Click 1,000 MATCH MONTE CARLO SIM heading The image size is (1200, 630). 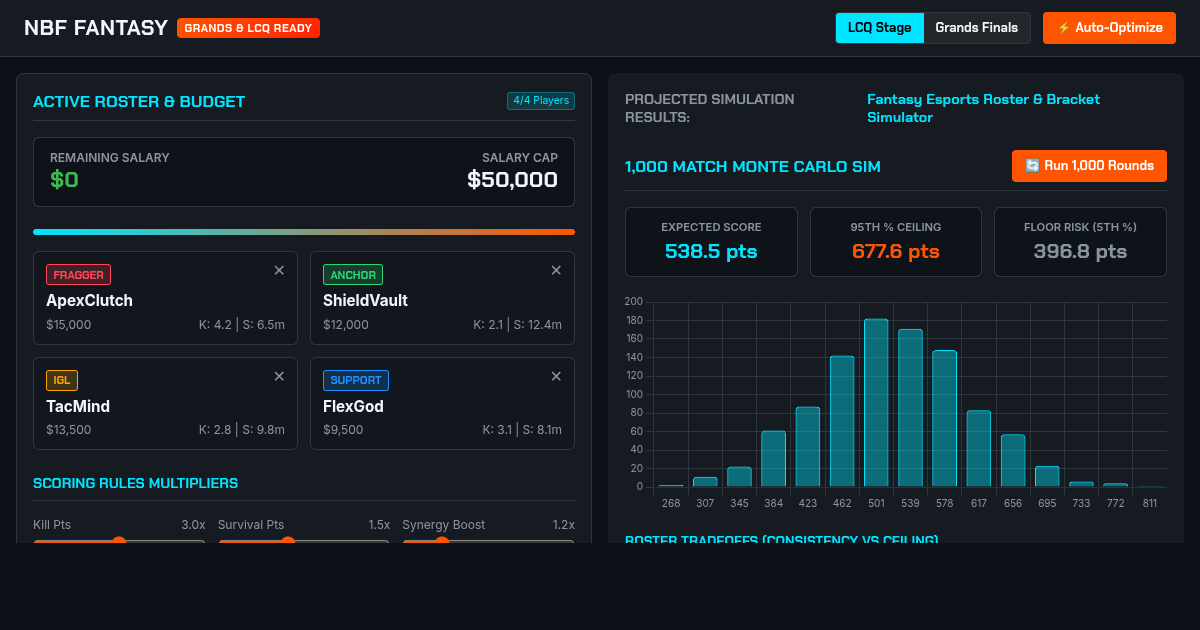click(753, 167)
